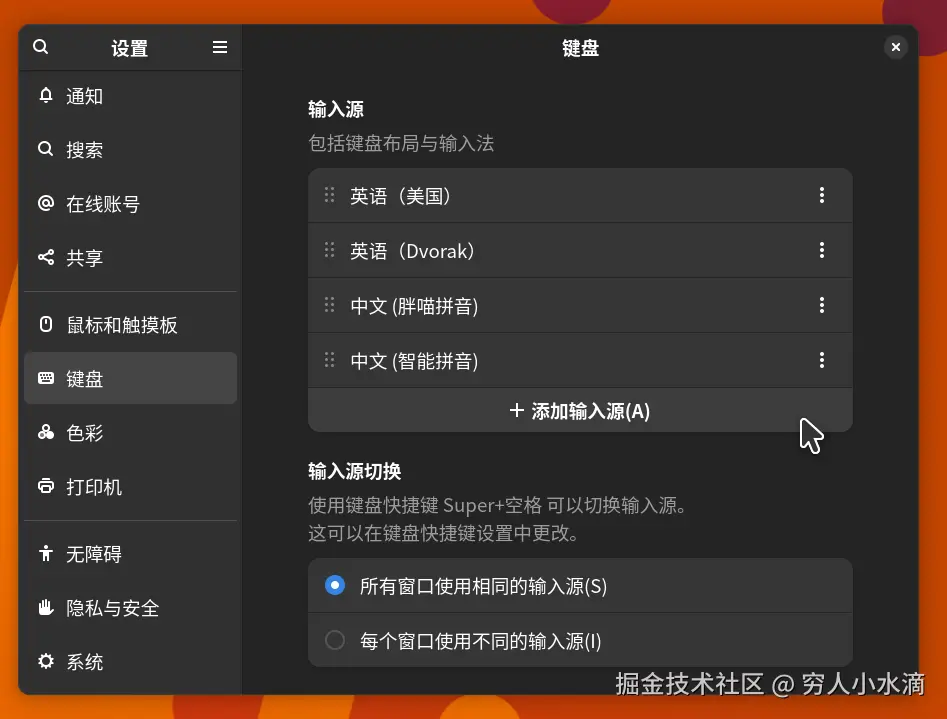Click the magnifier icon beside 搜索
The width and height of the screenshot is (947, 719).
(46, 149)
